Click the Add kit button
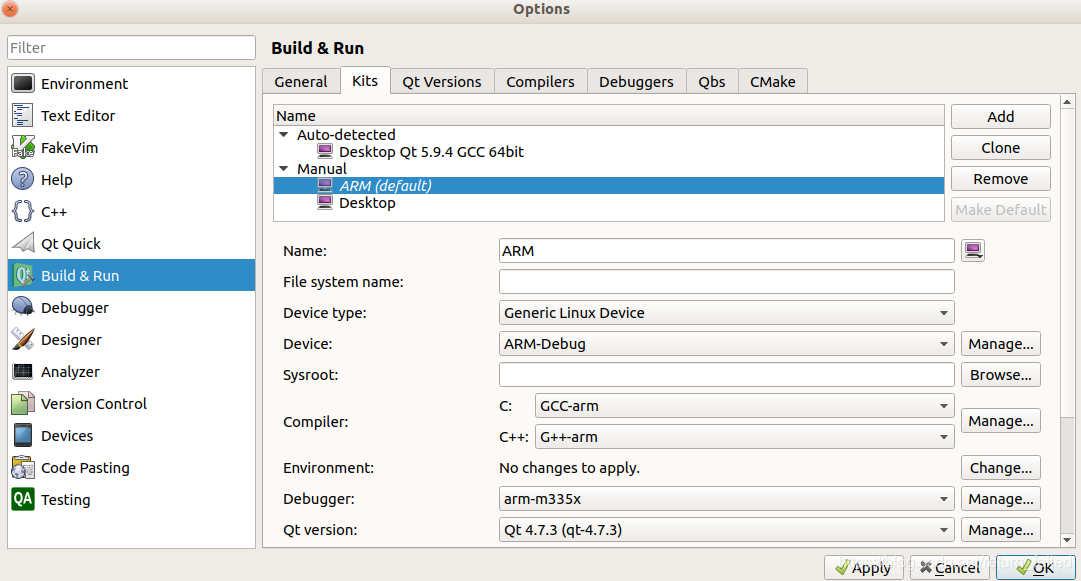 tap(1000, 116)
